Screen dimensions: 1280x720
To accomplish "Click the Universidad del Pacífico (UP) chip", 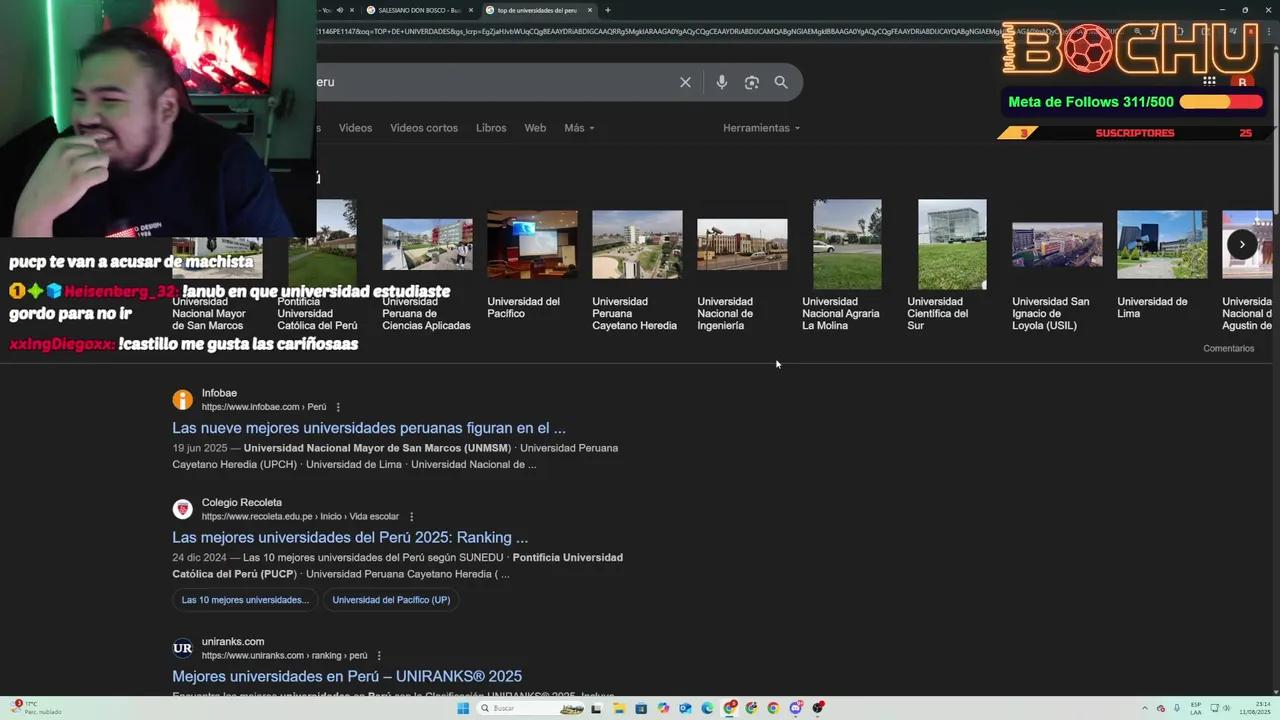I will (x=391, y=600).
